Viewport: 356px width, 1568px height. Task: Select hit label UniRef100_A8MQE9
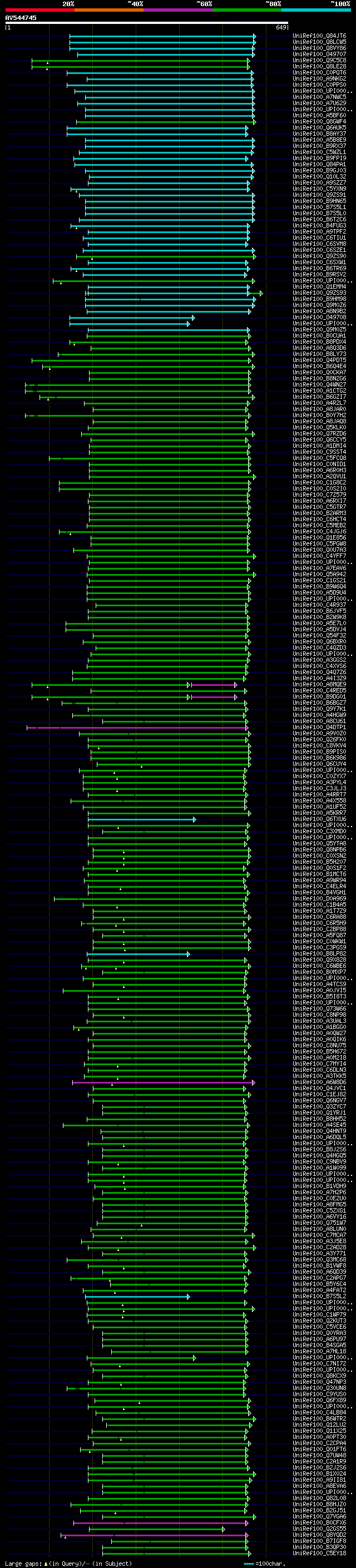(319, 684)
